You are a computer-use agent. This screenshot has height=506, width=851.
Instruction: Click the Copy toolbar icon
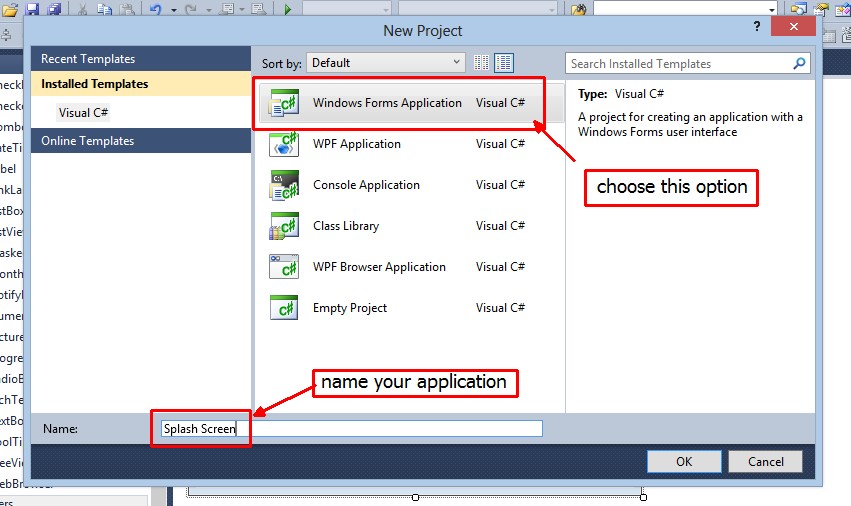point(105,8)
